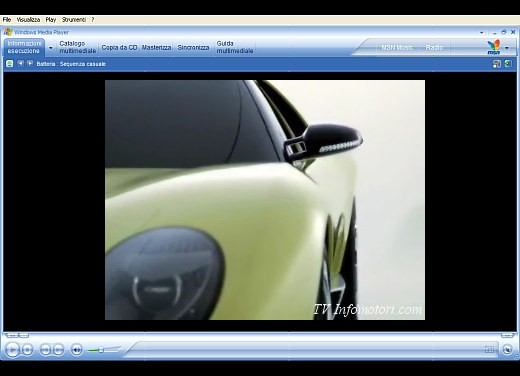Open the Sincronizza tab

click(x=193, y=47)
